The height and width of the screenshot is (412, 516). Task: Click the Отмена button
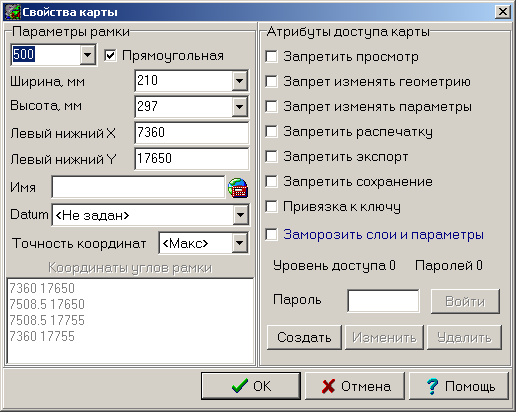point(355,386)
